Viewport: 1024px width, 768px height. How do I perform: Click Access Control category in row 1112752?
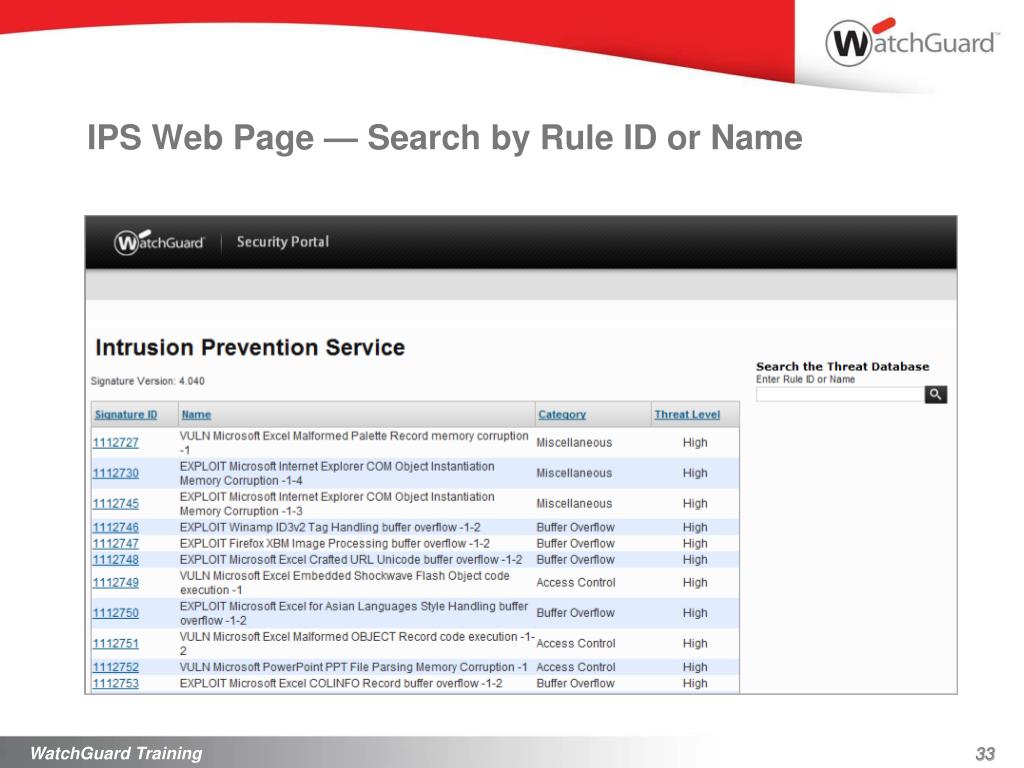[576, 667]
